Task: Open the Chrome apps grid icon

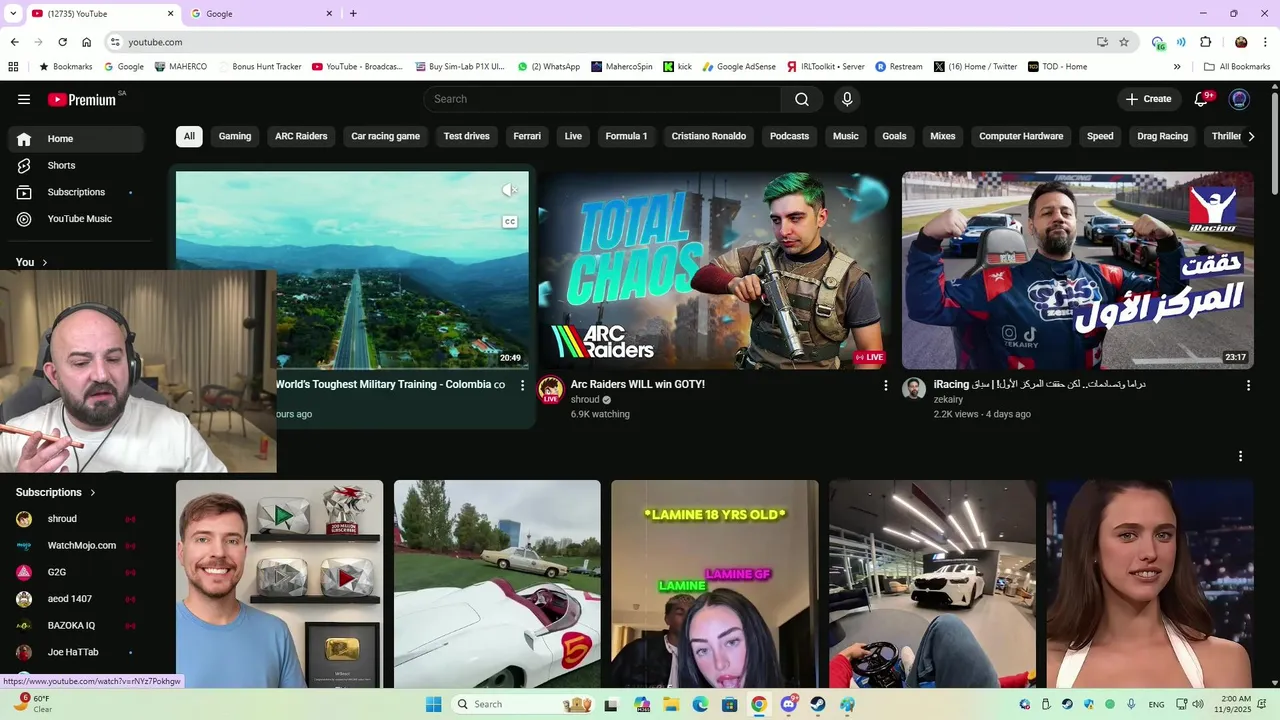Action: tap(13, 67)
